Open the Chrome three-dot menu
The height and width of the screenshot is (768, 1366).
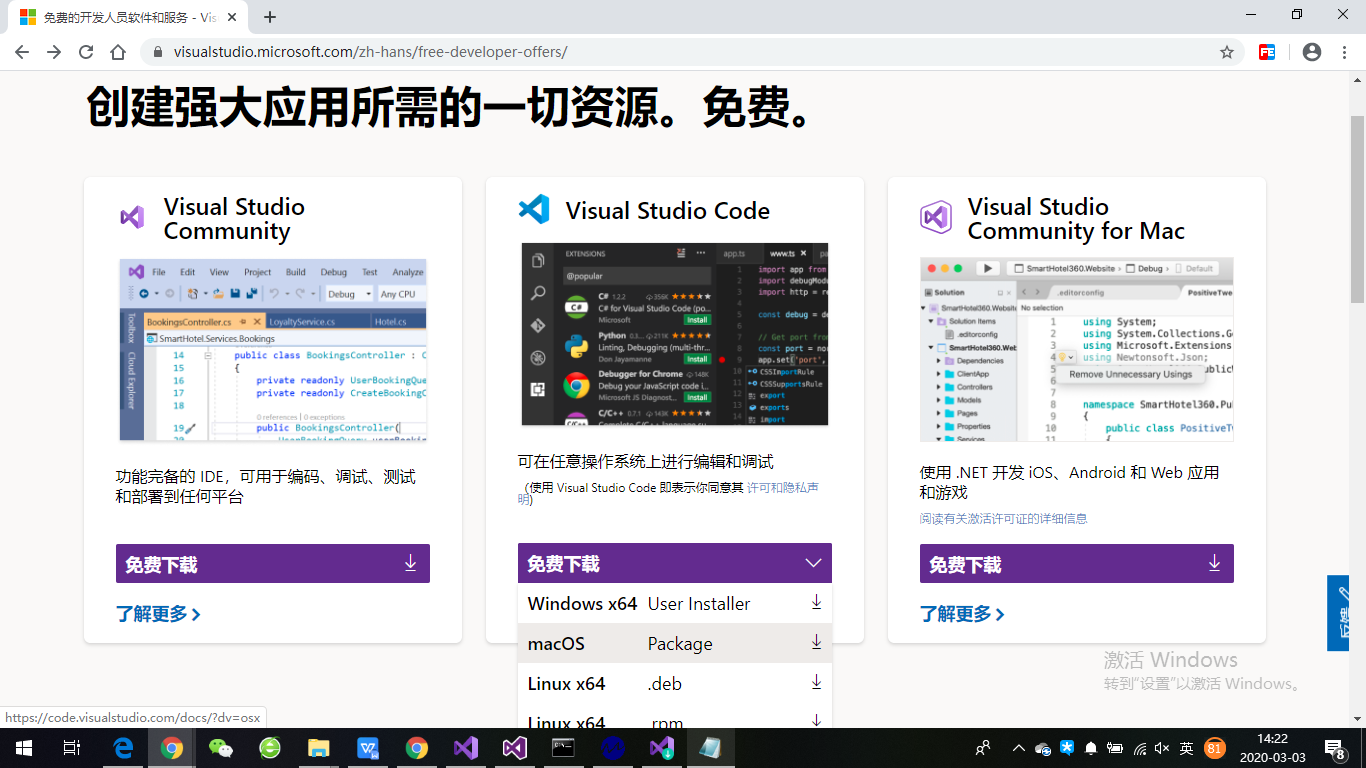pyautogui.click(x=1344, y=52)
